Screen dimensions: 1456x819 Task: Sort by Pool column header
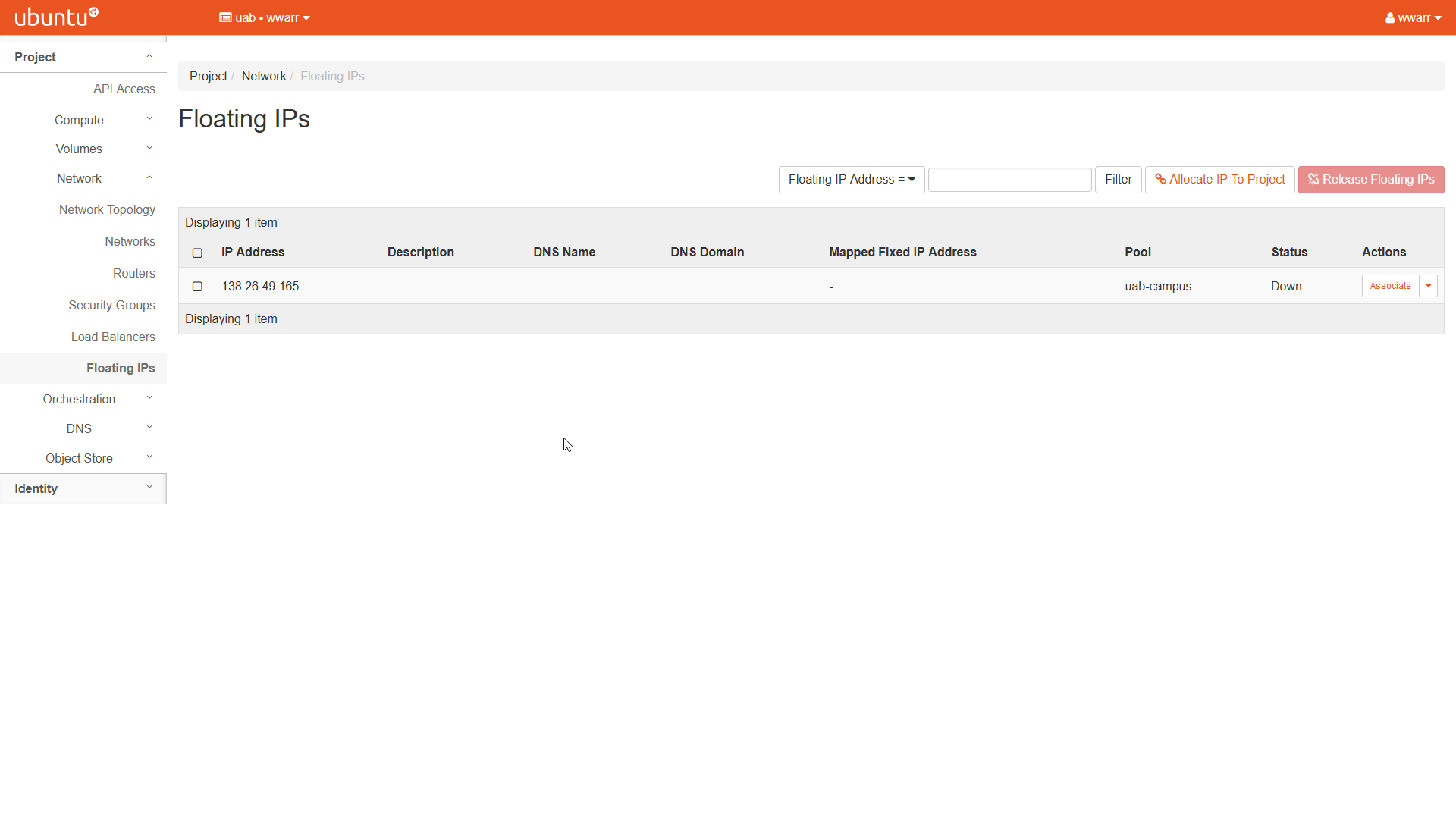(1137, 252)
